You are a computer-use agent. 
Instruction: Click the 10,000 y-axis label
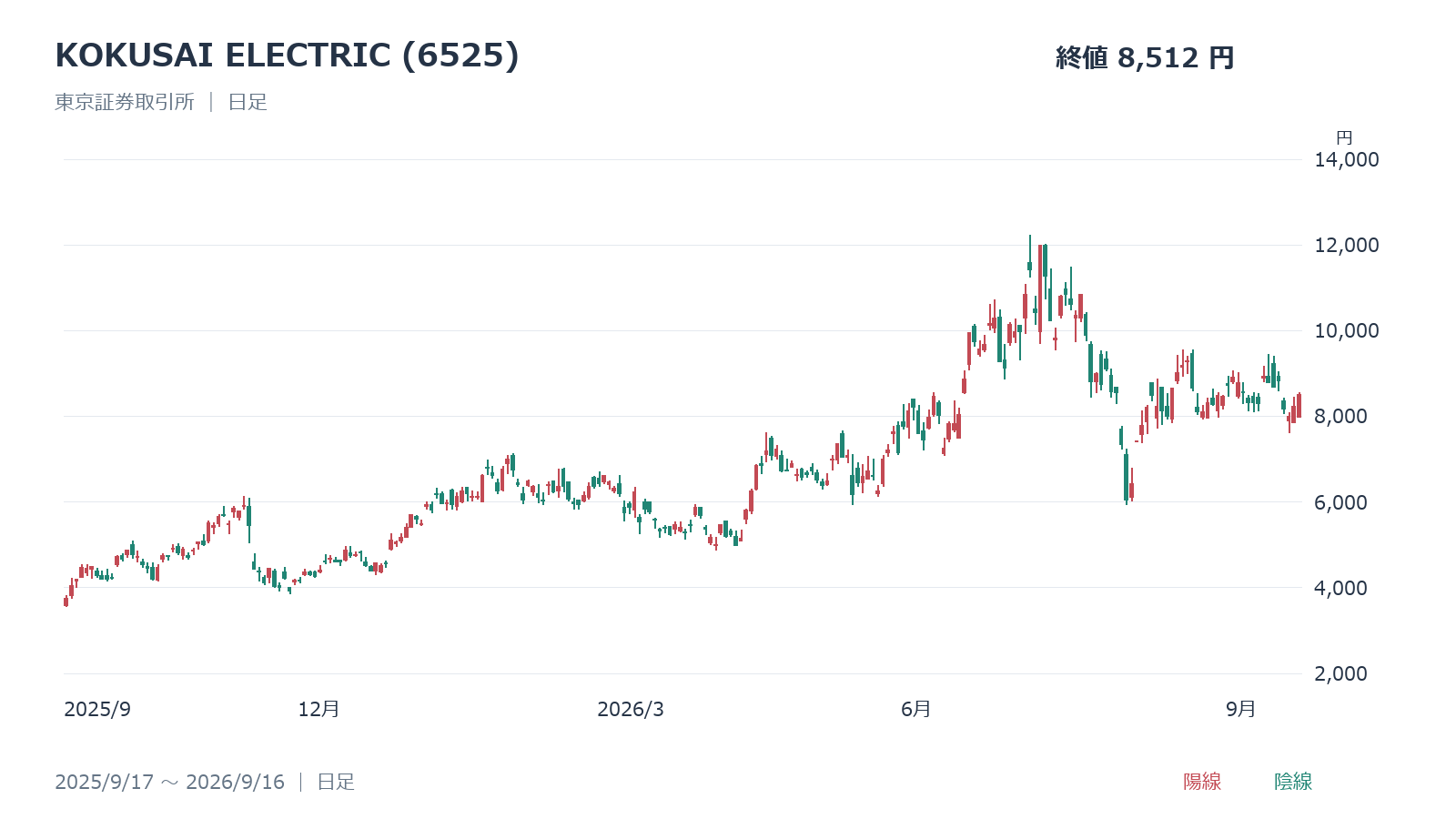click(1347, 331)
